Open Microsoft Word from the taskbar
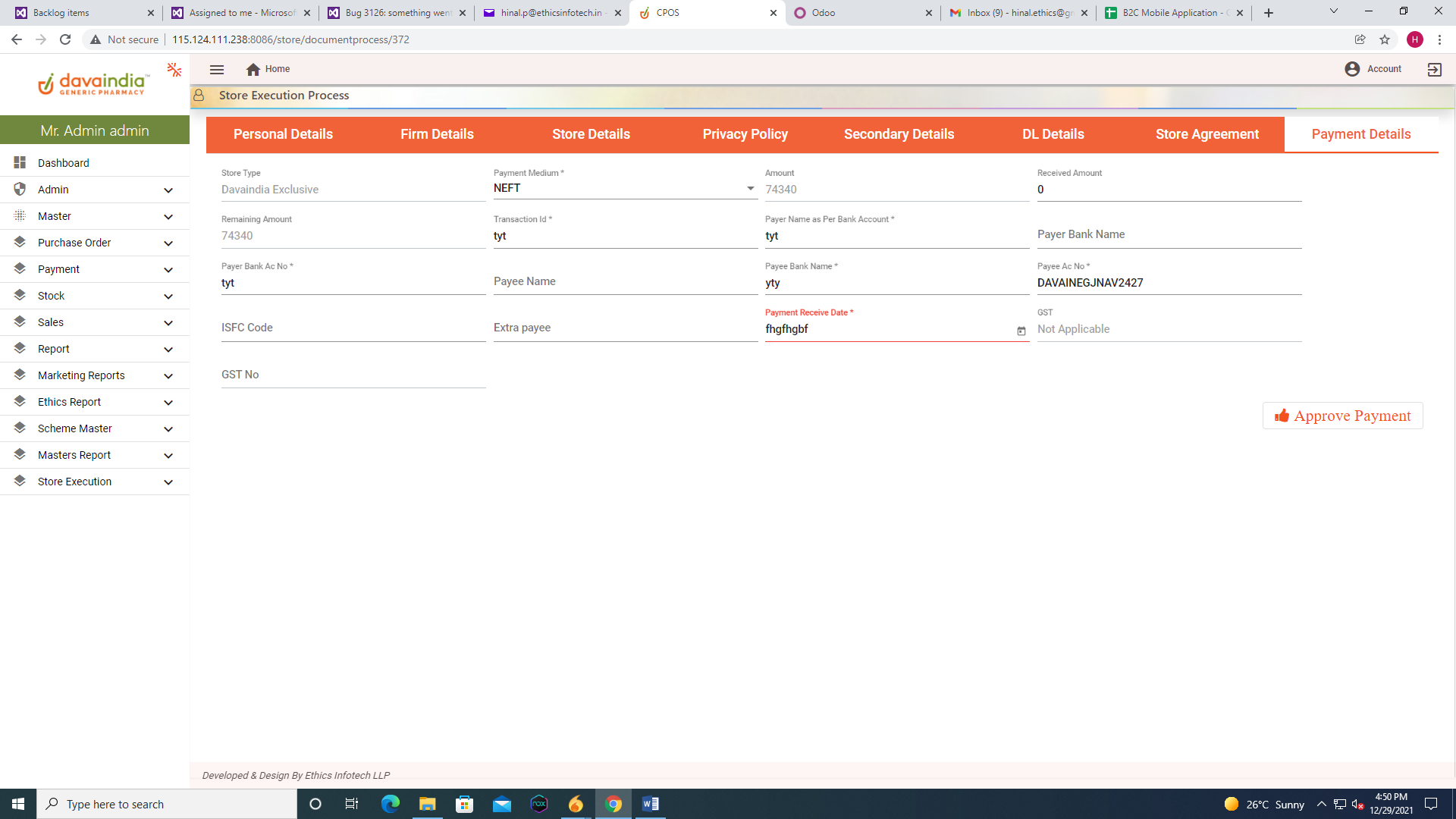Viewport: 1456px width, 819px height. click(651, 804)
